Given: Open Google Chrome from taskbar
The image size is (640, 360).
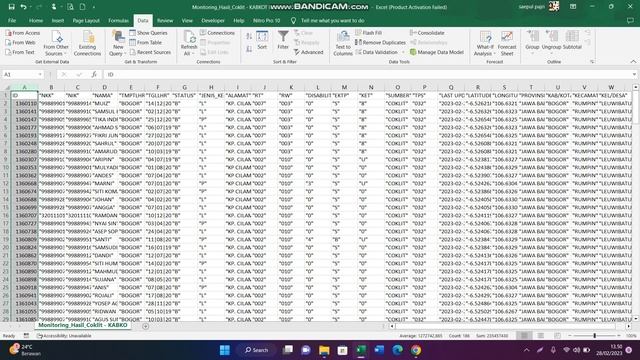Looking at the screenshot, I should tap(416, 350).
